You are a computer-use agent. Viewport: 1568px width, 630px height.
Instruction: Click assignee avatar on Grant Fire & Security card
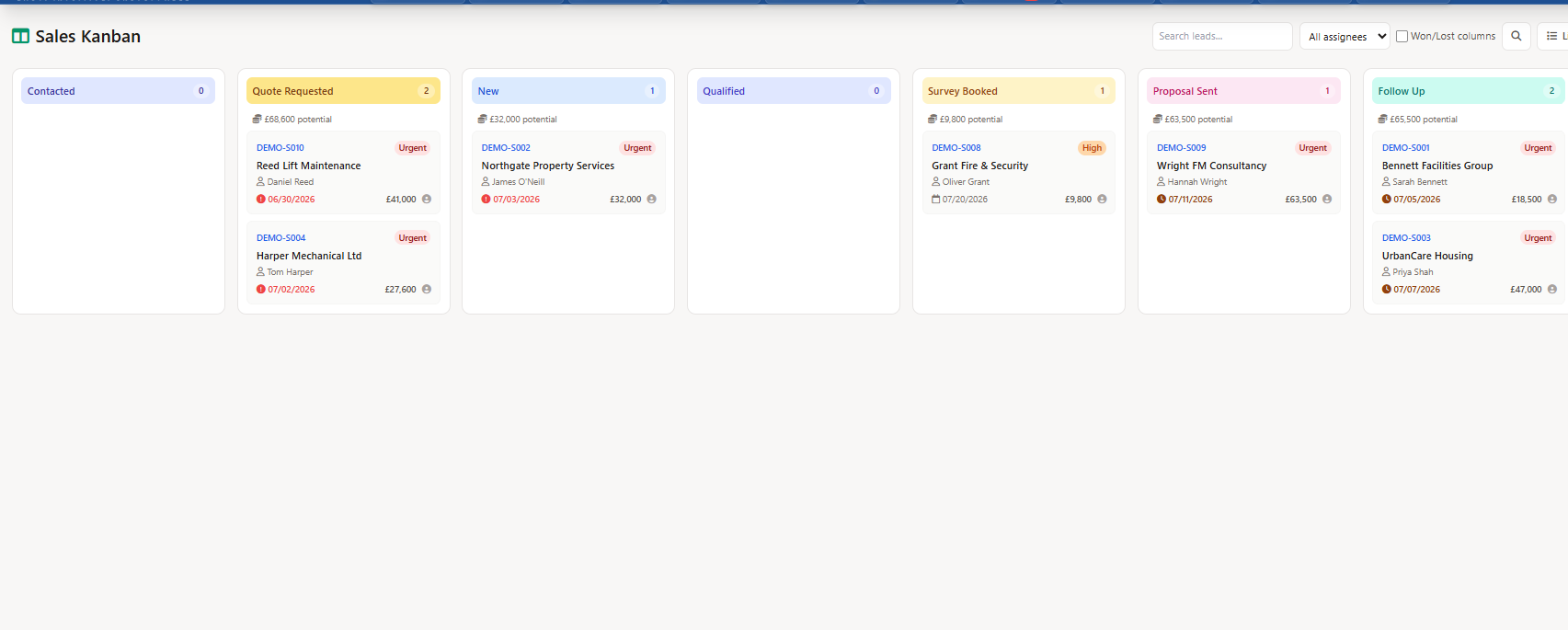[1102, 199]
